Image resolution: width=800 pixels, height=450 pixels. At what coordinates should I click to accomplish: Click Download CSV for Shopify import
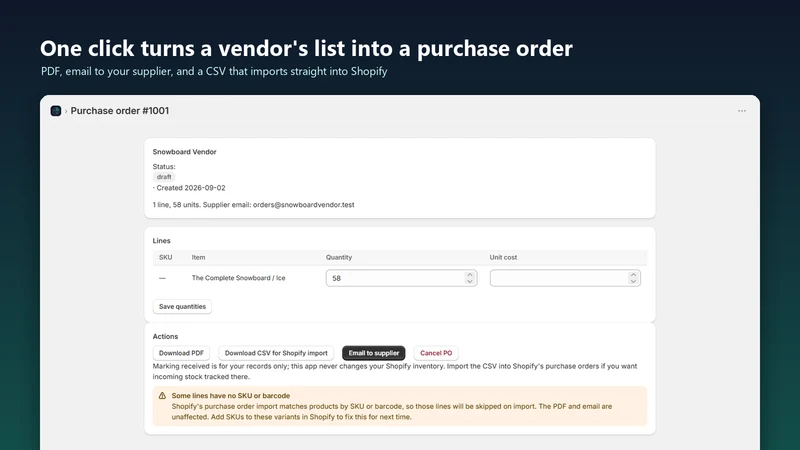pos(276,353)
